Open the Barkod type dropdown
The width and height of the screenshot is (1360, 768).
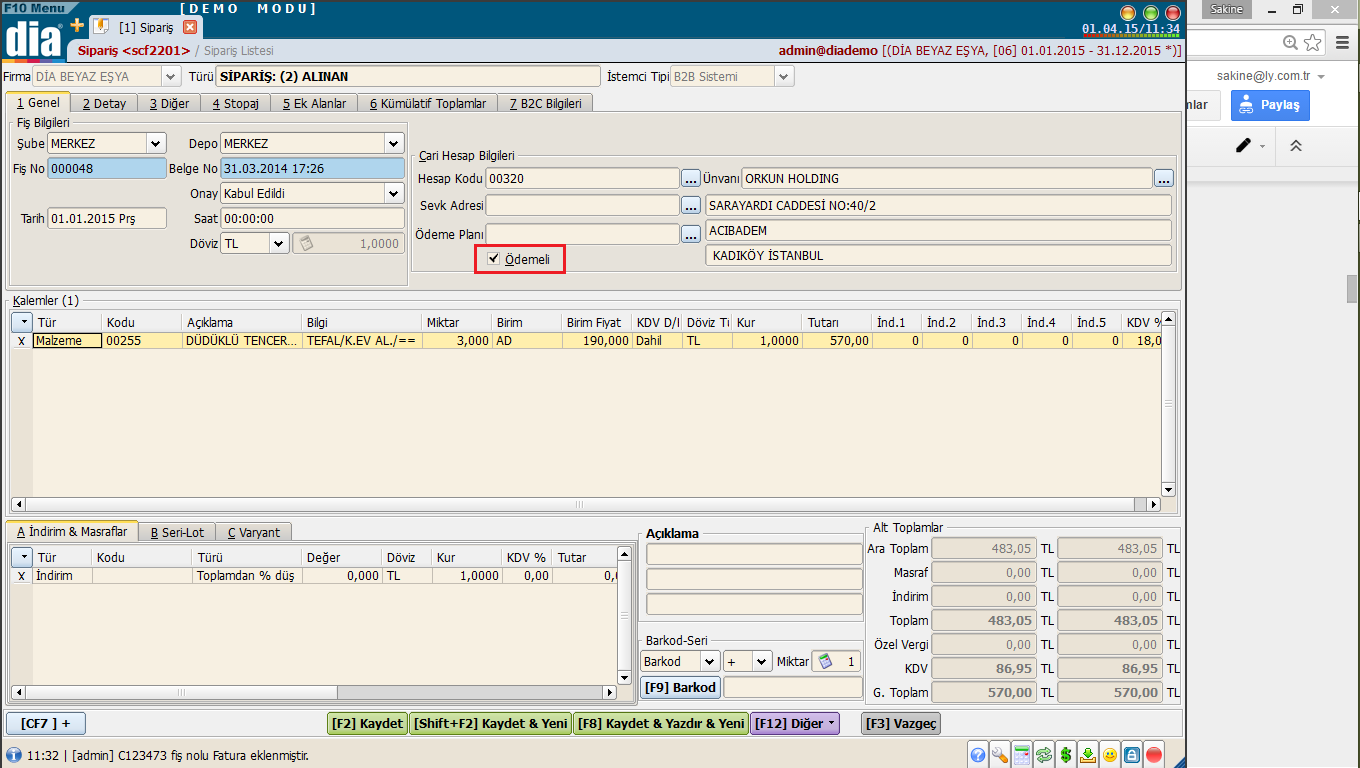pyautogui.click(x=710, y=661)
